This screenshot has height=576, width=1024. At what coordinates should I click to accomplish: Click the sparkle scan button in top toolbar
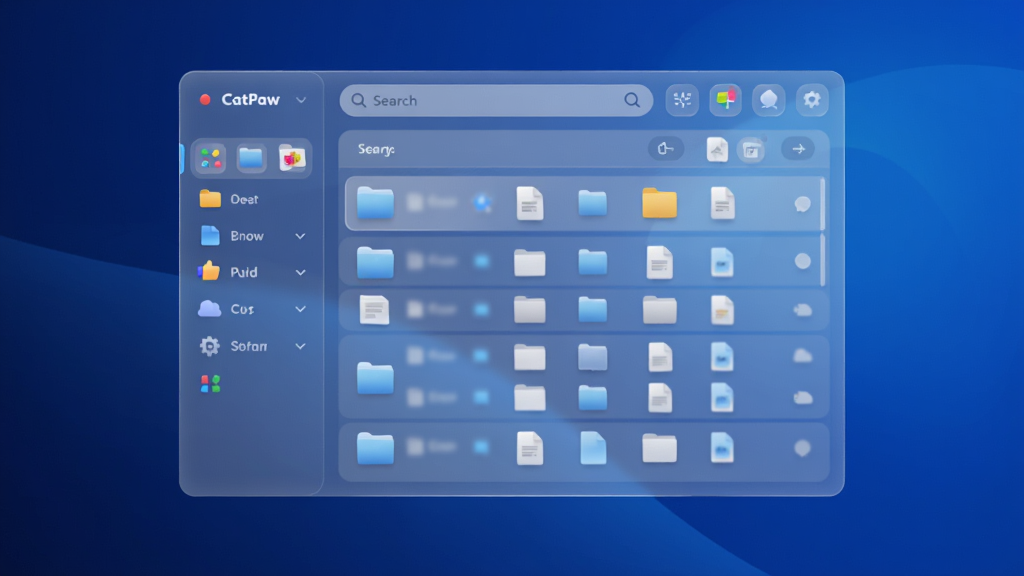(x=682, y=100)
